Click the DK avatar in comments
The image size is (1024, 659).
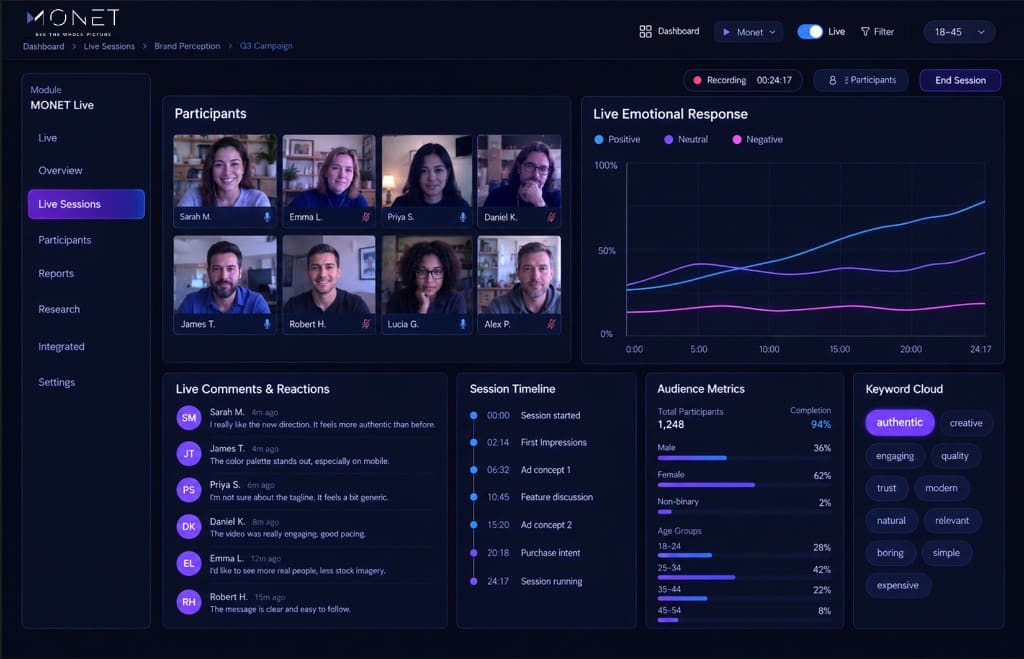point(189,526)
